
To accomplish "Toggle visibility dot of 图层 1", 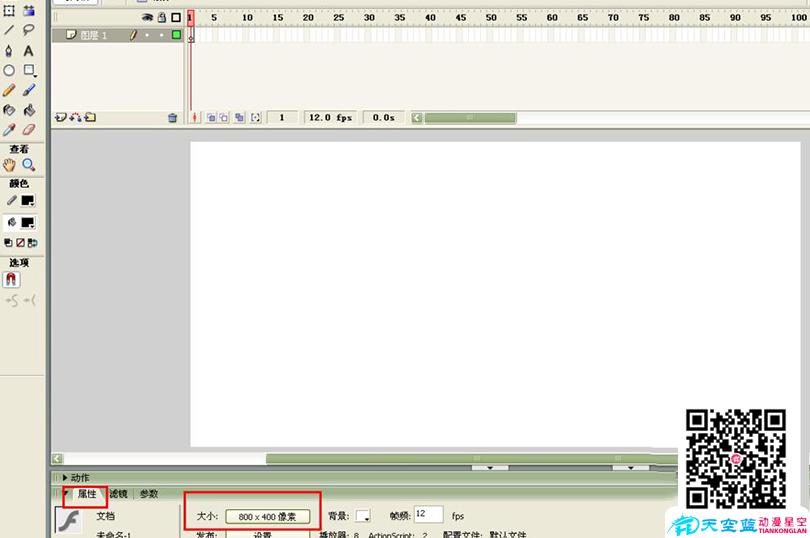I will pos(147,35).
